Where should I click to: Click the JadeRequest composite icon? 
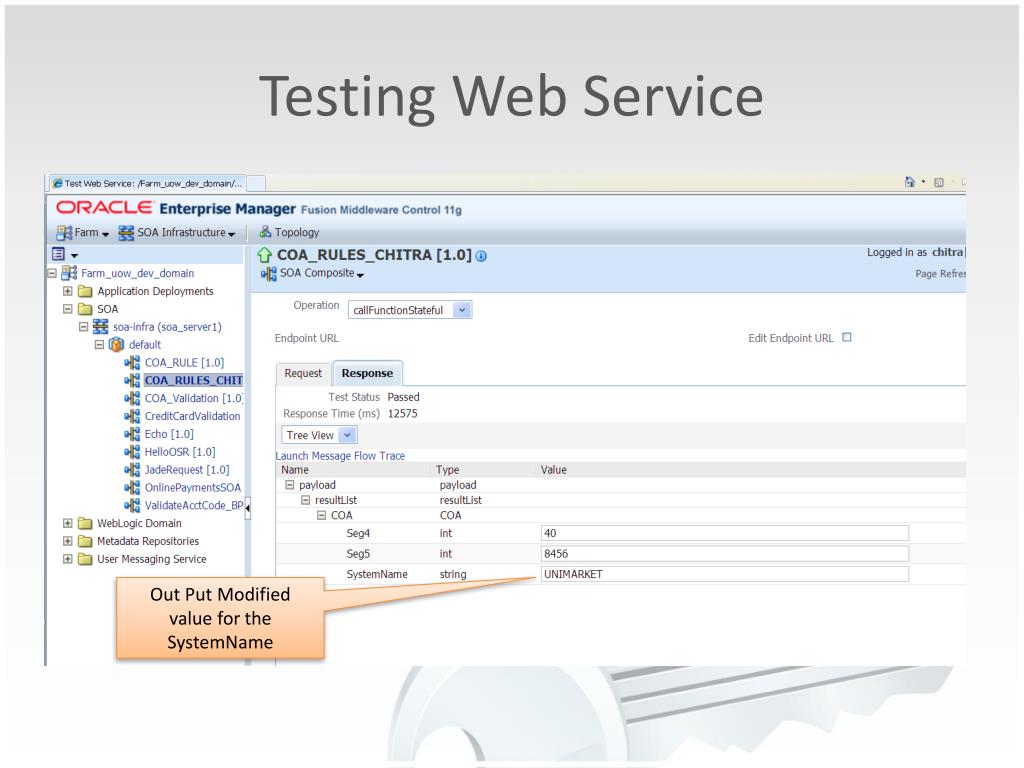click(132, 470)
